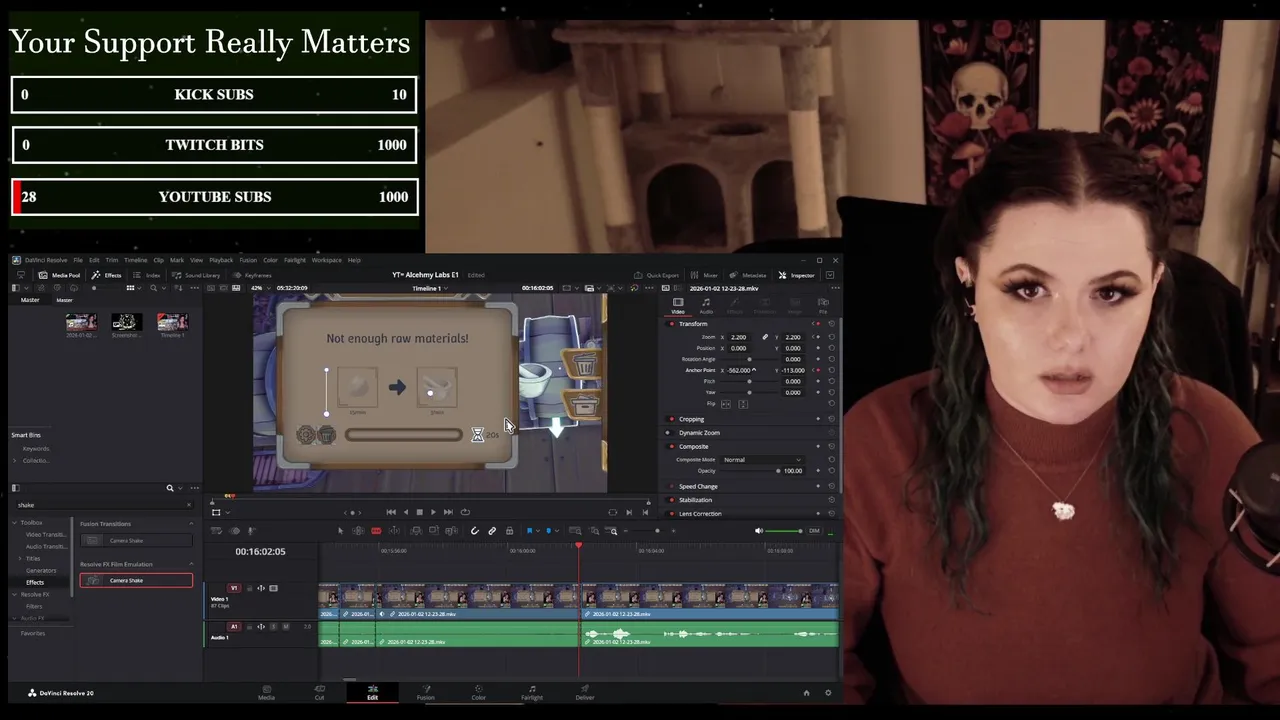Screen dimensions: 1280x720
Task: Toggle linked selection chain icon
Action: coord(492,531)
